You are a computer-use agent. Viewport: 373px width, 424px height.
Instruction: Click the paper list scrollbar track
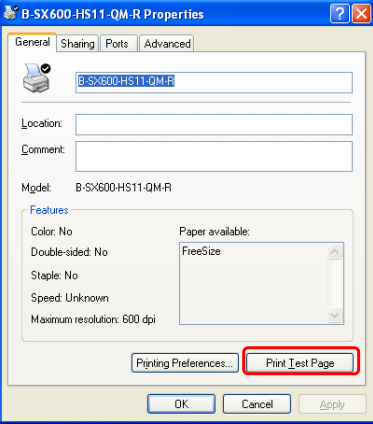(x=334, y=283)
